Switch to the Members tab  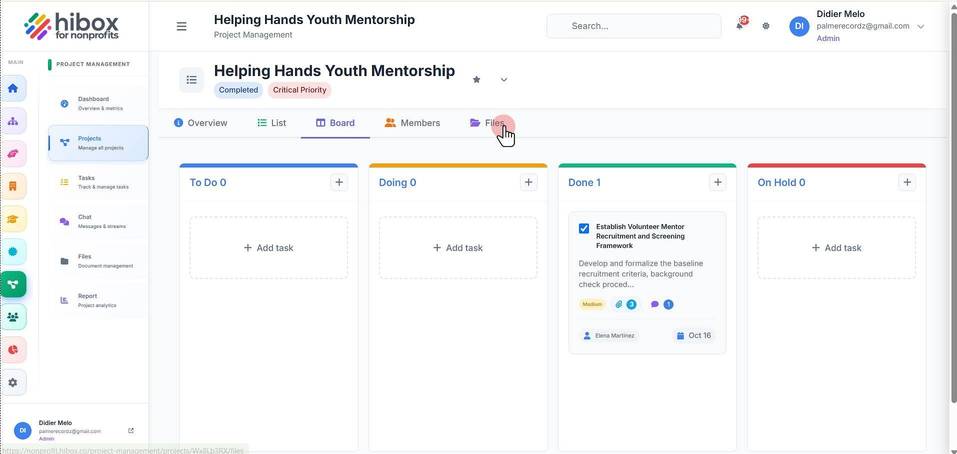tap(412, 123)
